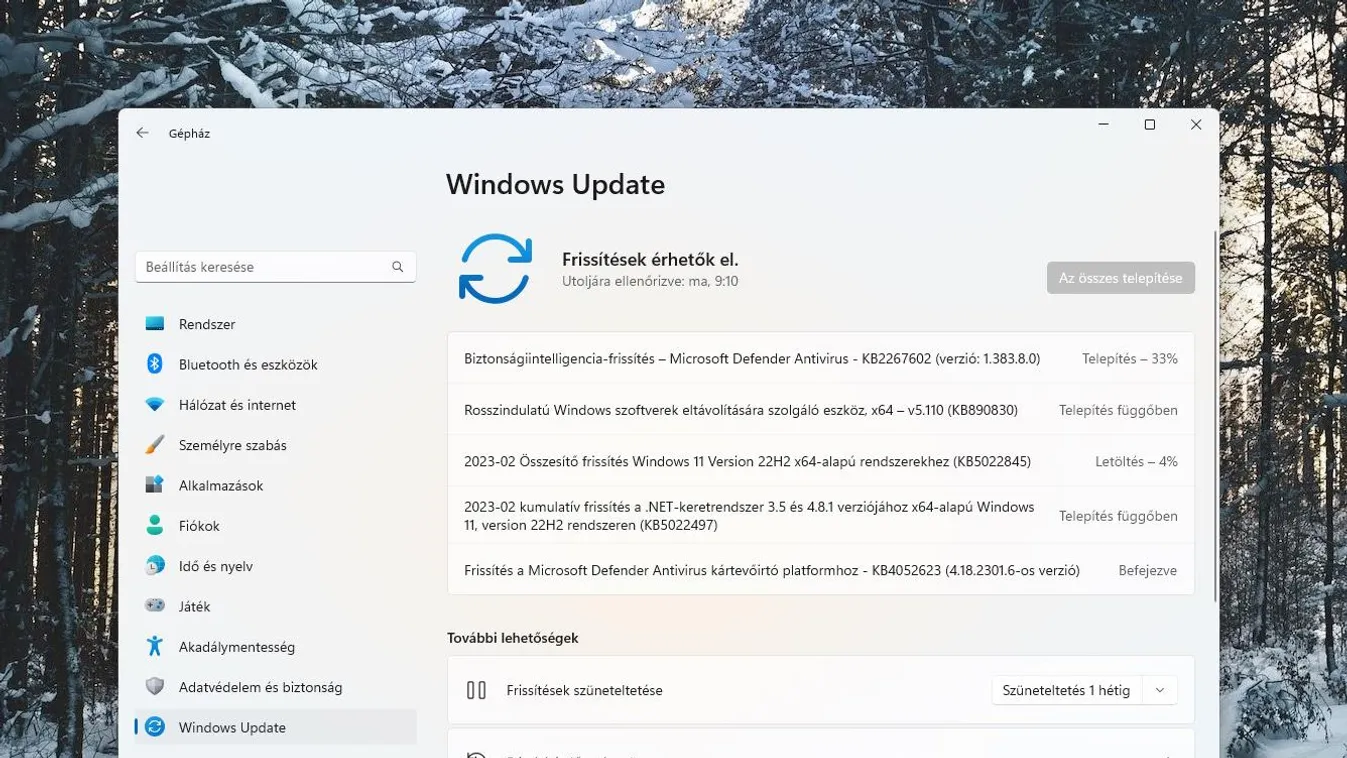
Task: Click Utoljára ellenőrizve: ma, 9:10 text
Action: [x=650, y=281]
